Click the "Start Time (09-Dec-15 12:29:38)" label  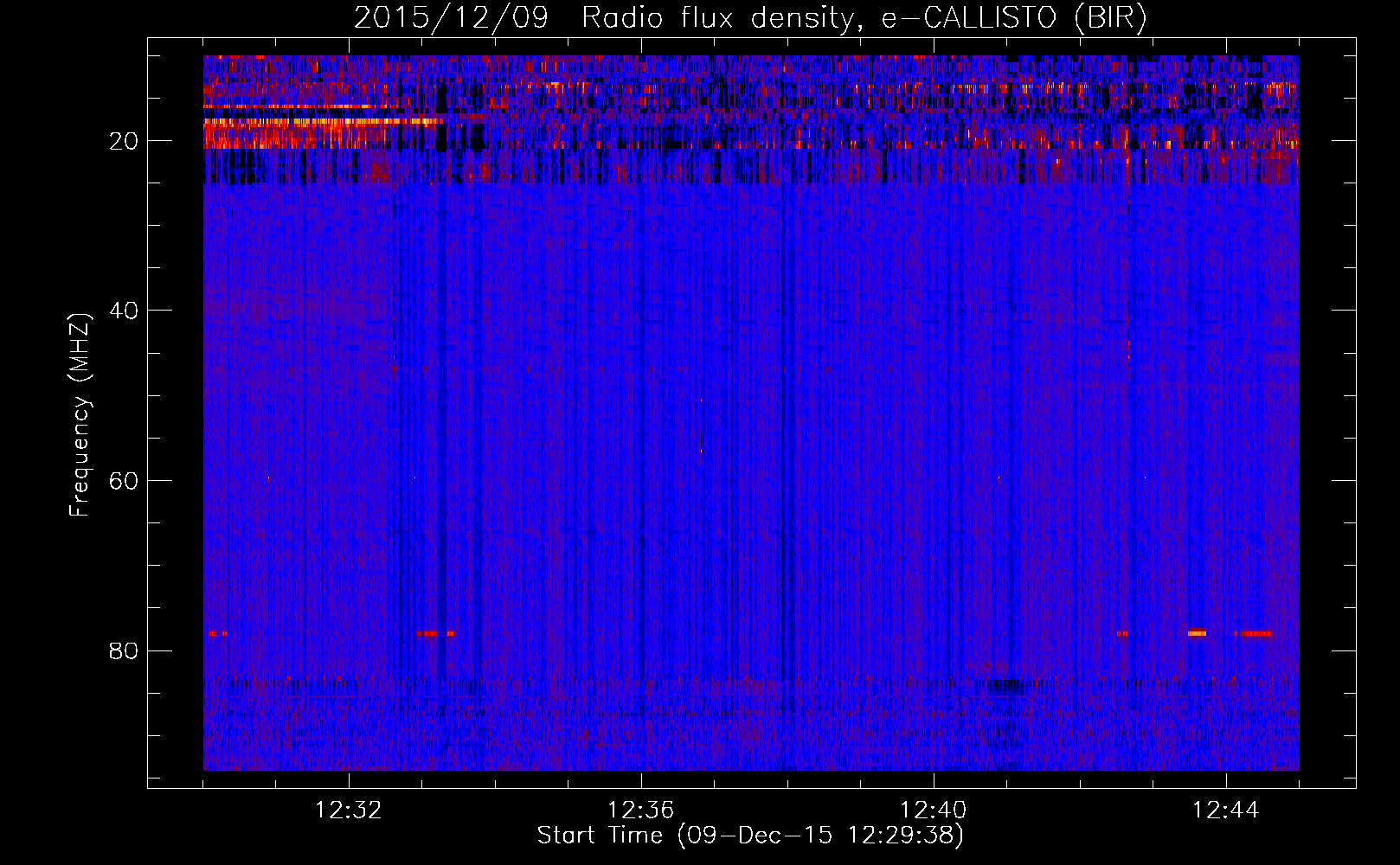click(750, 836)
